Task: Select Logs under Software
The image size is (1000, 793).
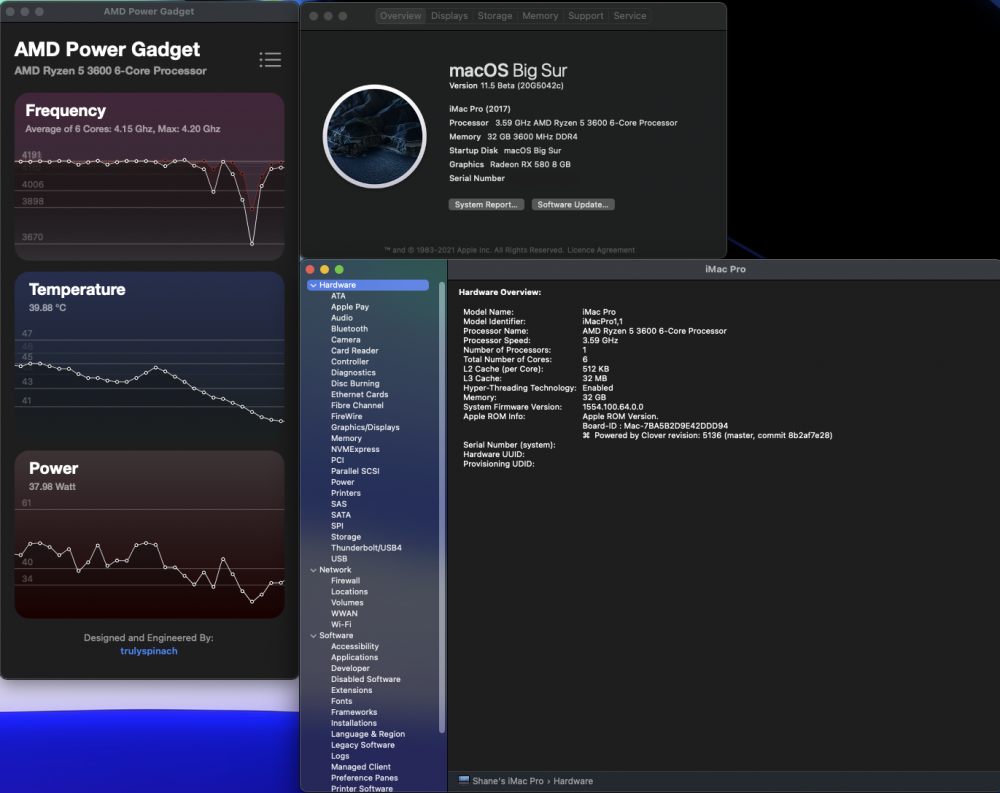Action: coord(340,756)
